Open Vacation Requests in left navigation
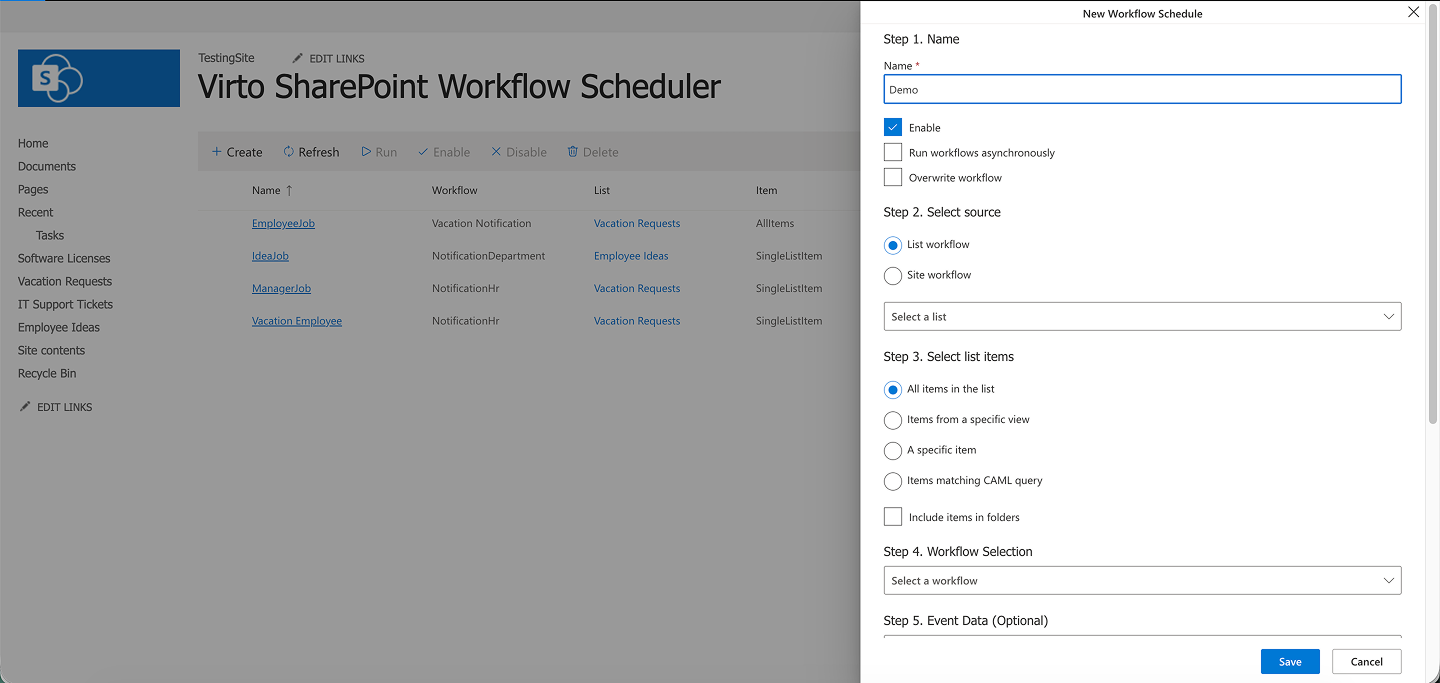 click(65, 282)
